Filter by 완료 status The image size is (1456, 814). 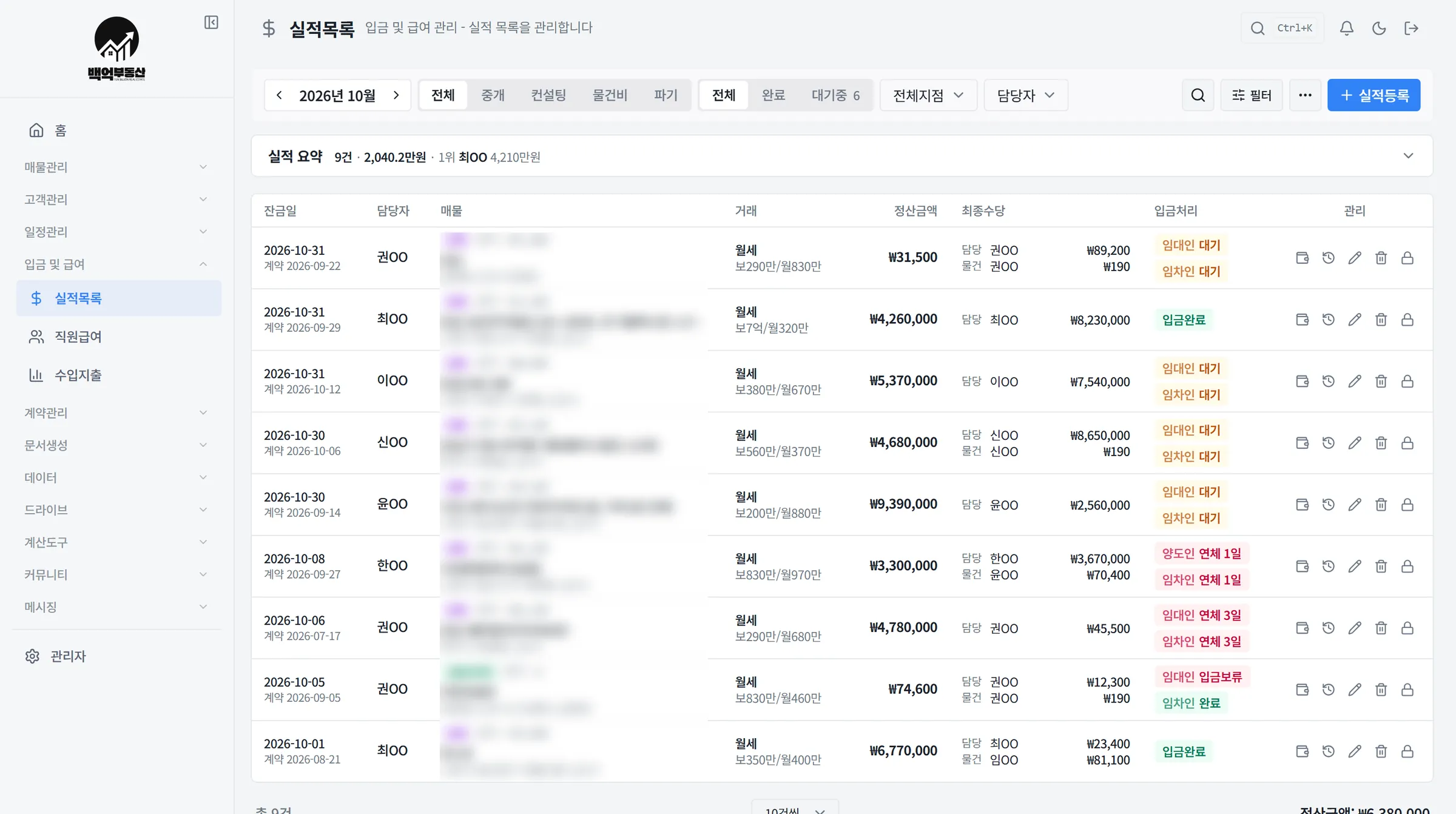[773, 95]
